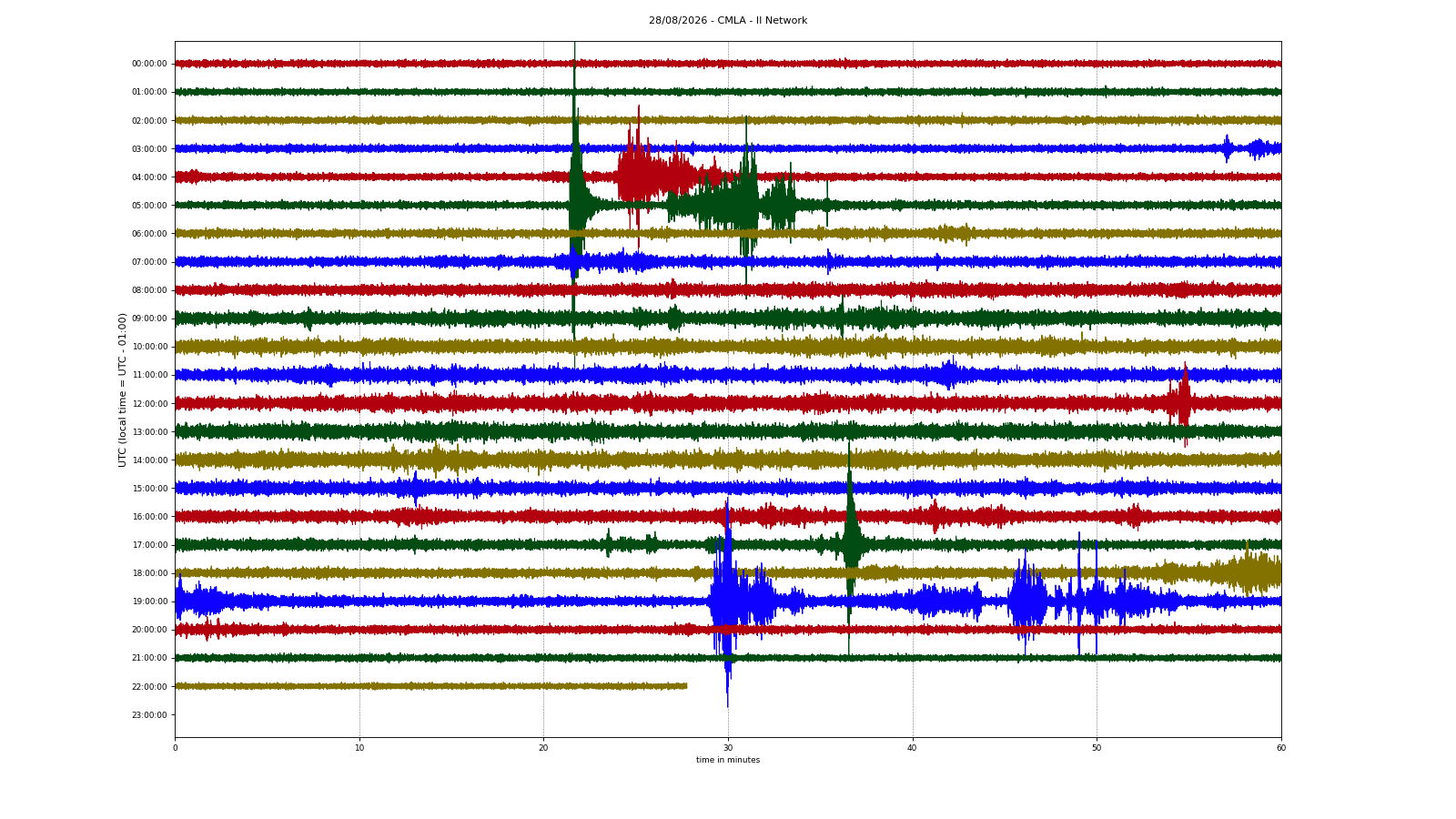
Task: Click the x-axis minute tick label "50"
Action: click(x=1097, y=748)
